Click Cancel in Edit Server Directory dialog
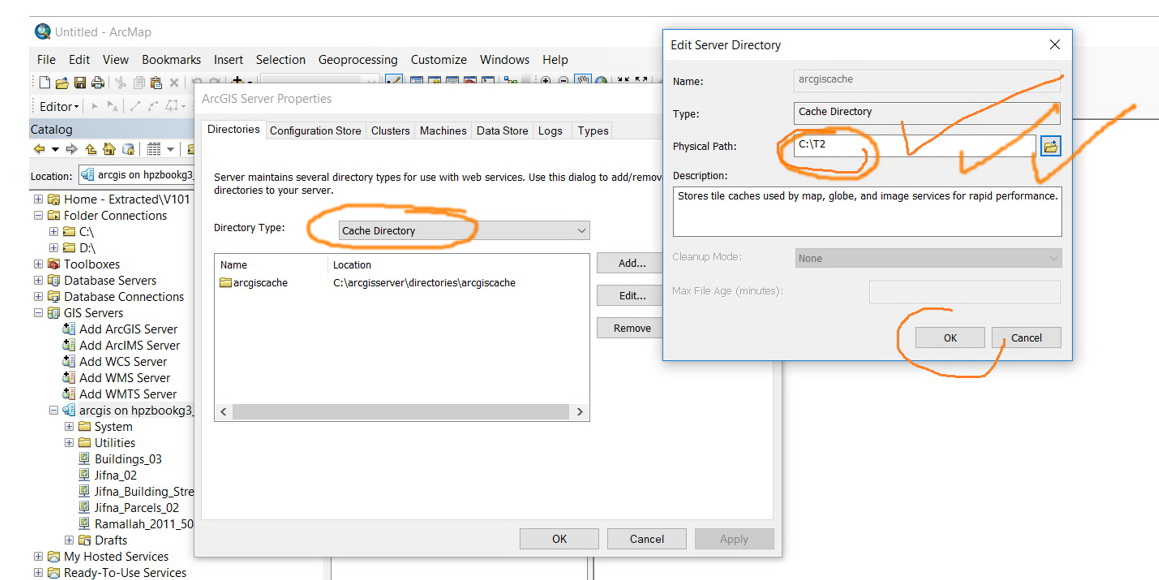This screenshot has height=580, width=1159. (1027, 338)
